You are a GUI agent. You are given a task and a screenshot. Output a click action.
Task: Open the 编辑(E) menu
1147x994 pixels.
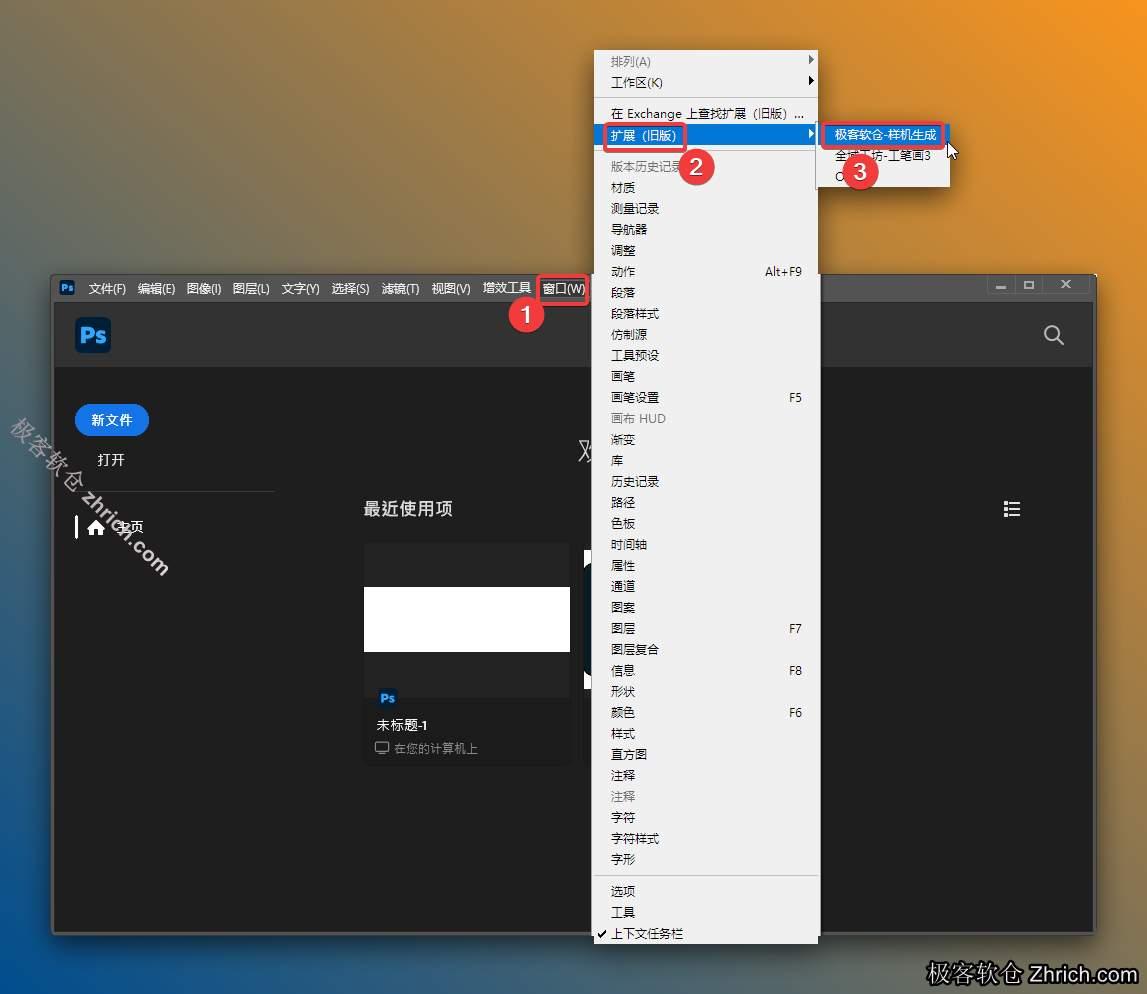pyautogui.click(x=157, y=289)
